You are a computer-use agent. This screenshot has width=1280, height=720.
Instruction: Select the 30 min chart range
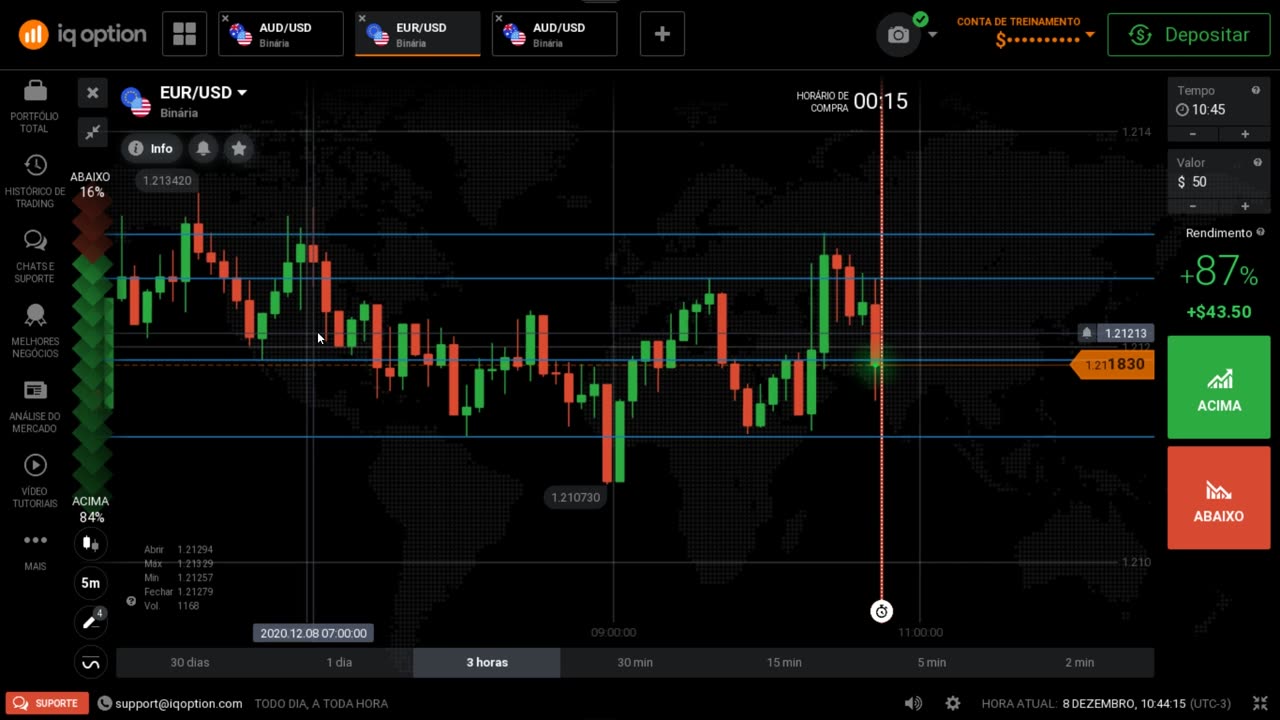click(635, 662)
